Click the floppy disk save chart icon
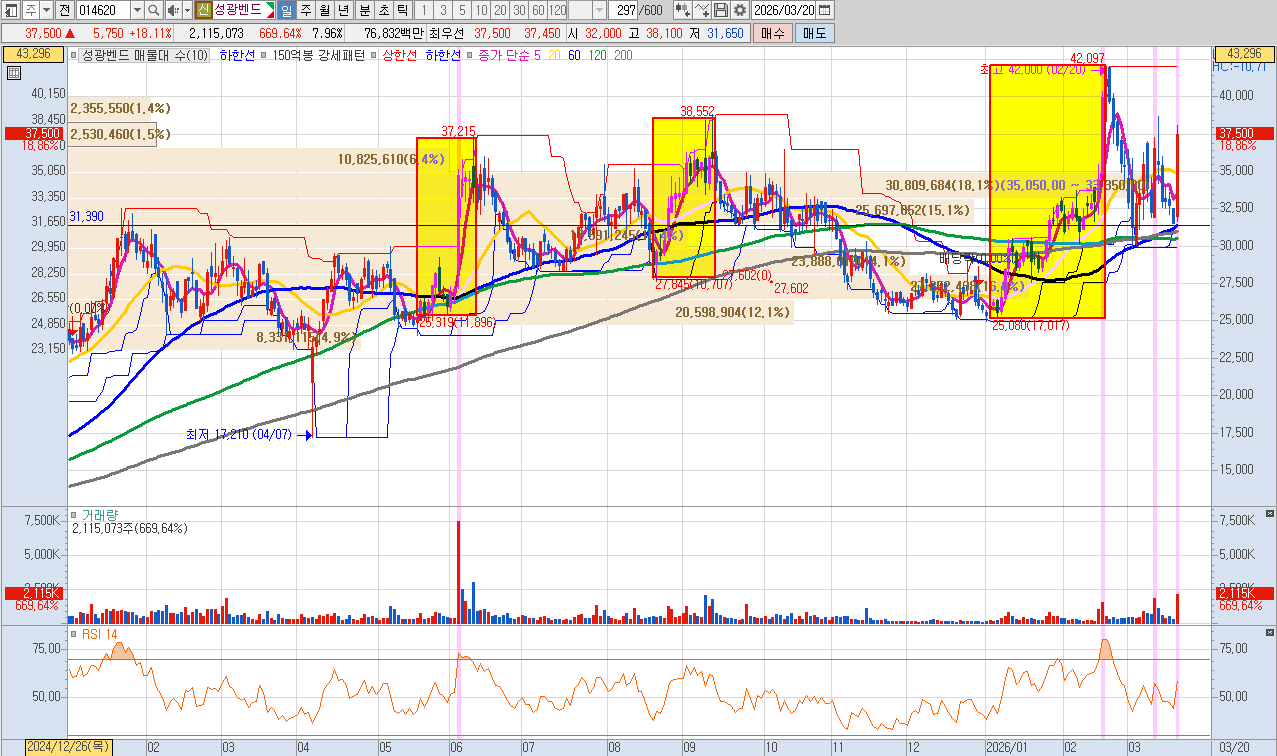Viewport: 1277px width, 756px height. pos(720,10)
